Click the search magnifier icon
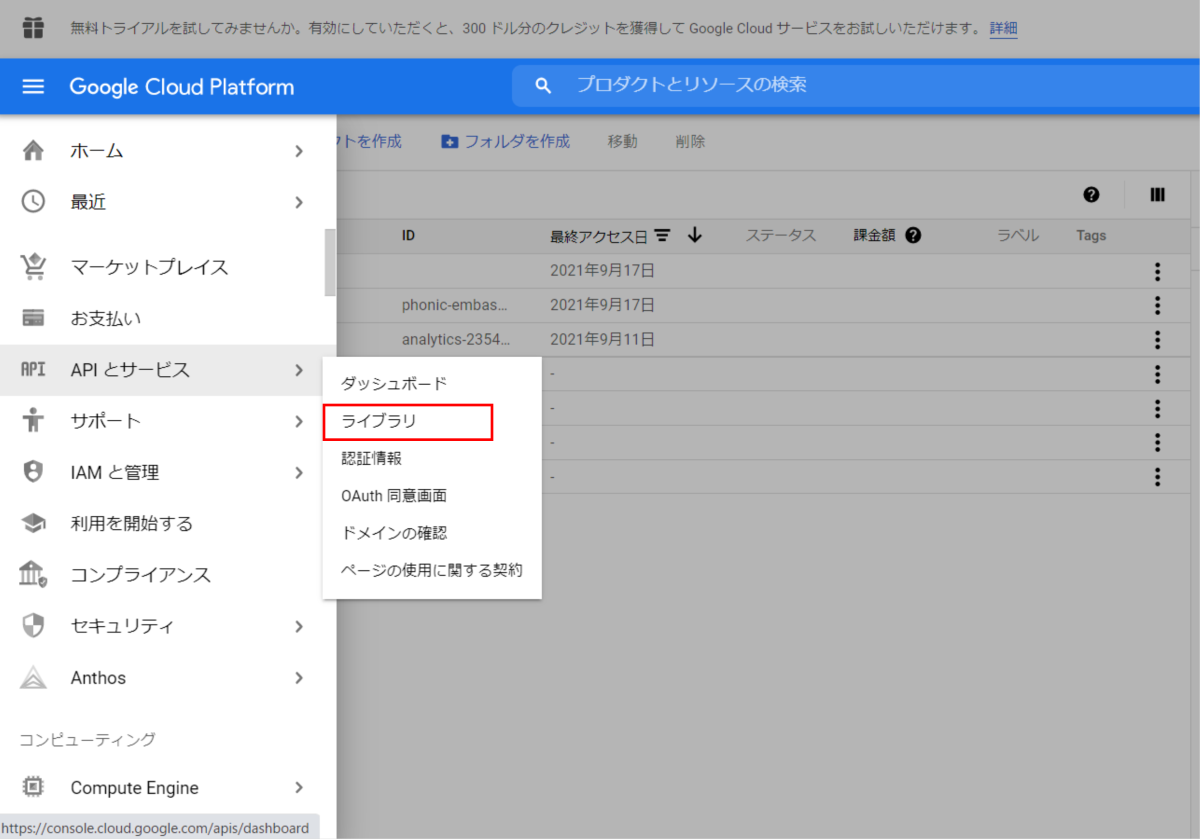Image resolution: width=1200 pixels, height=839 pixels. click(543, 86)
